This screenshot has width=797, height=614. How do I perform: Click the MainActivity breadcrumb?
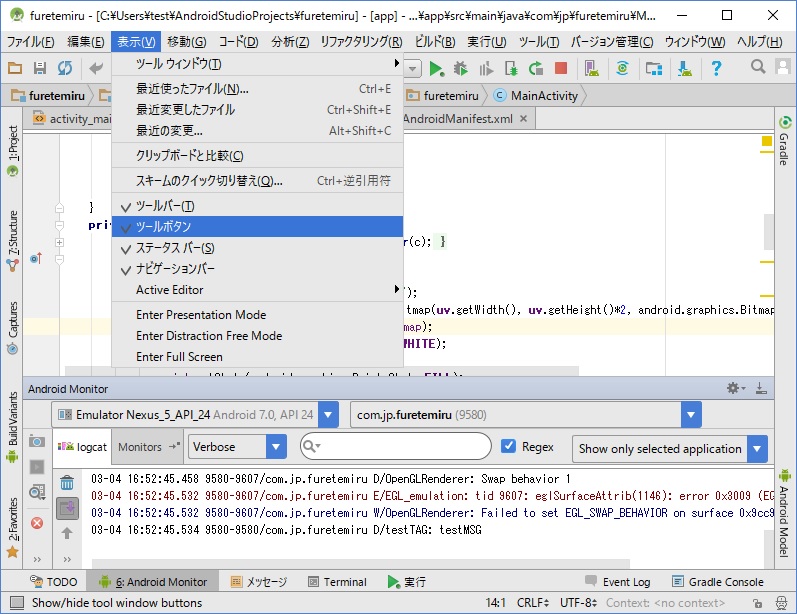pyautogui.click(x=536, y=96)
